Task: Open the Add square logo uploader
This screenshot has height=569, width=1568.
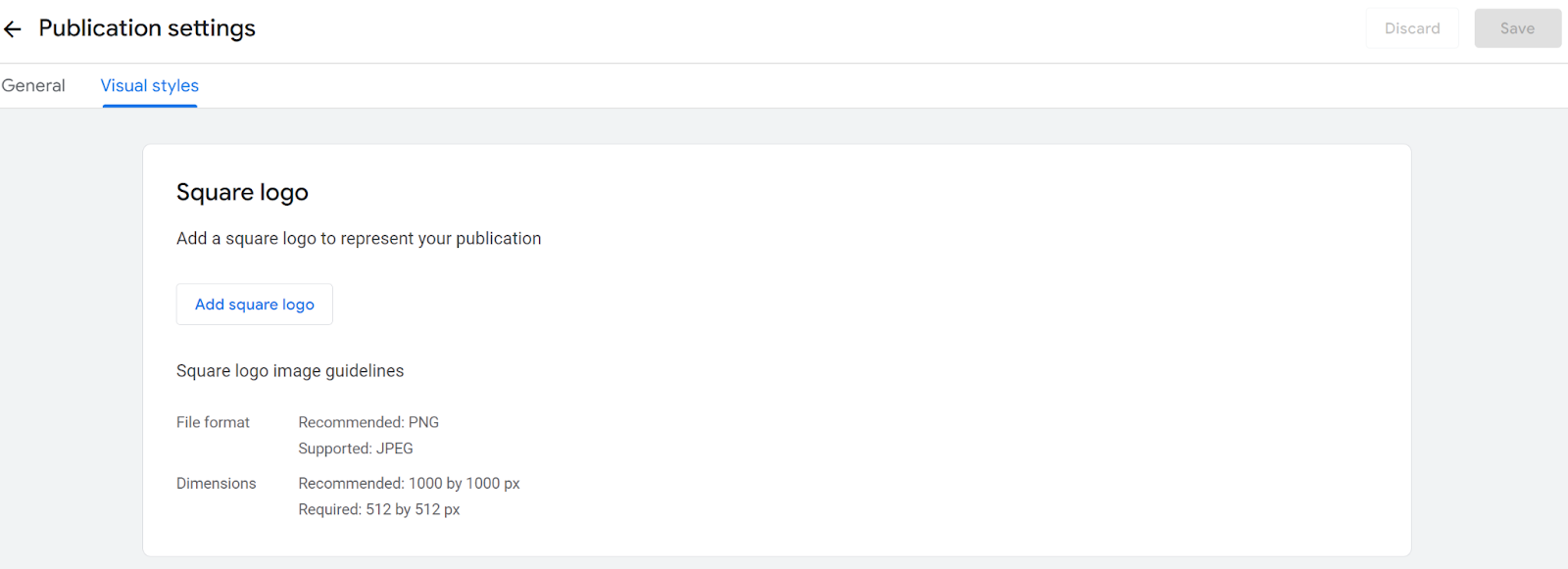Action: [x=255, y=305]
